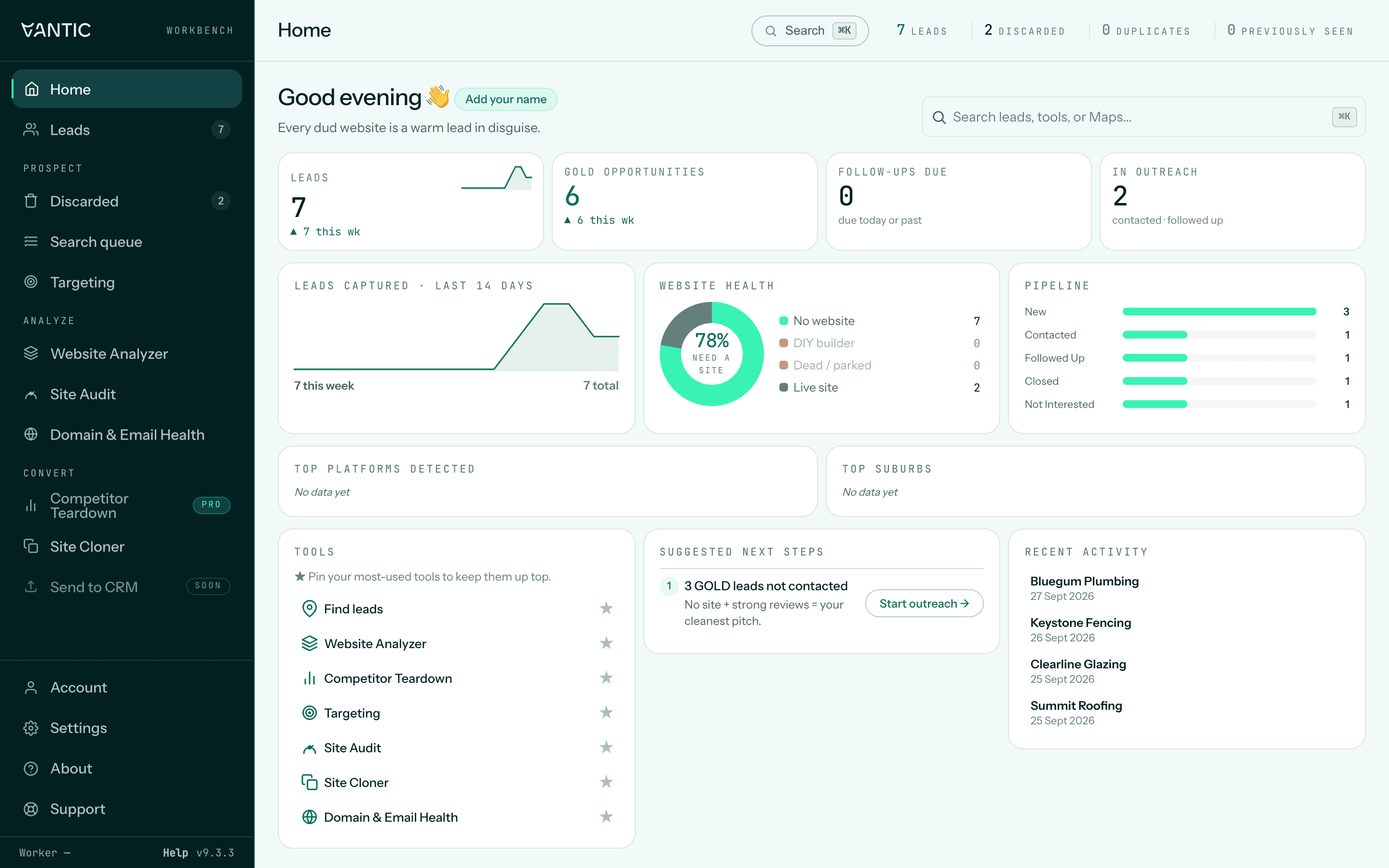Open Website Analyzer from the sidebar
The width and height of the screenshot is (1389, 868).
127,353
